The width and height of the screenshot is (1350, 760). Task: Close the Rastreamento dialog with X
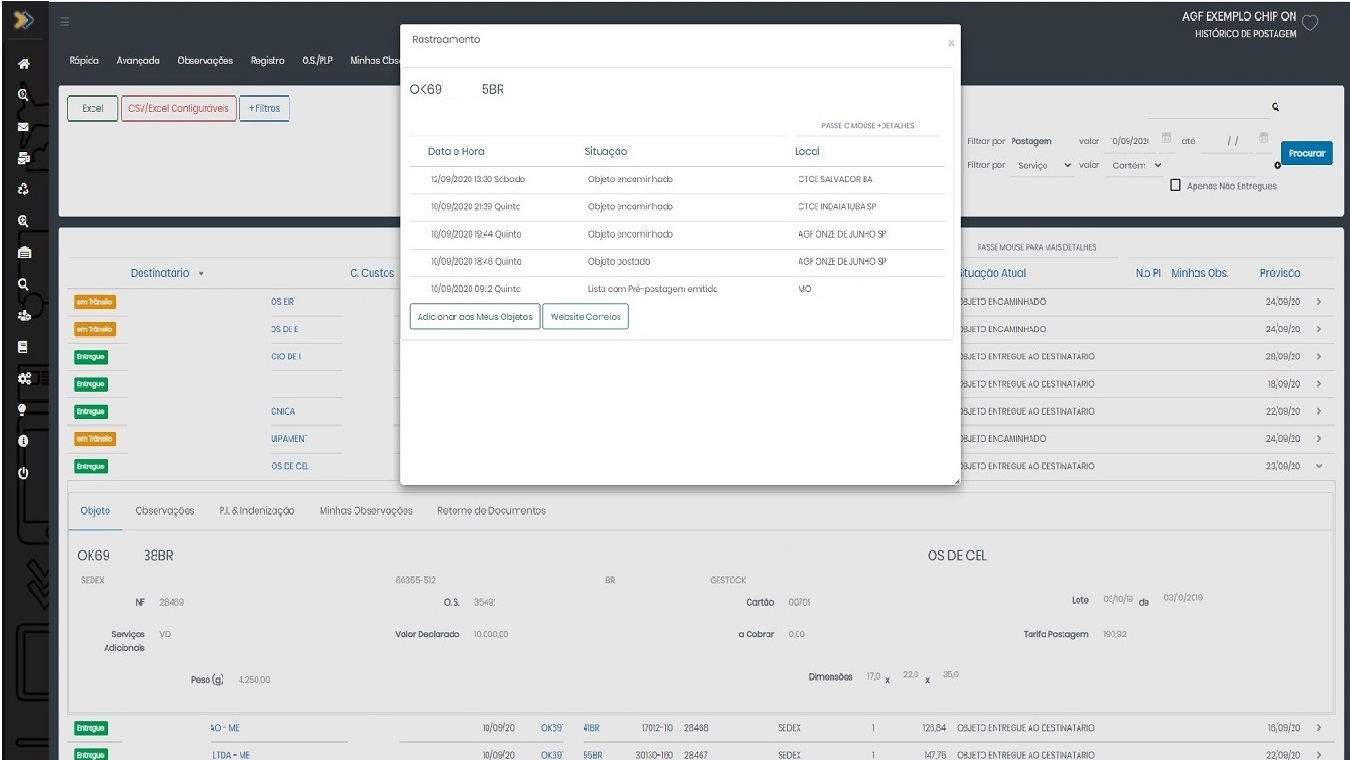click(x=951, y=43)
